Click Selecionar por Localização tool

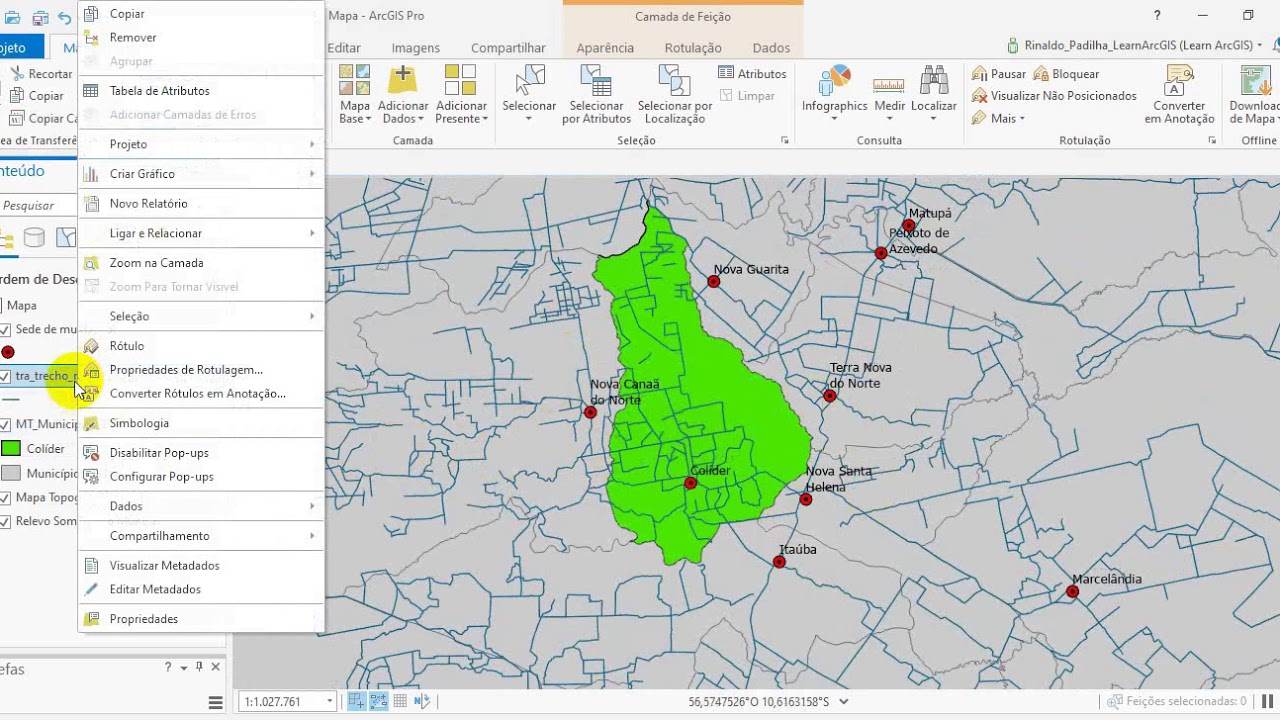click(x=675, y=94)
